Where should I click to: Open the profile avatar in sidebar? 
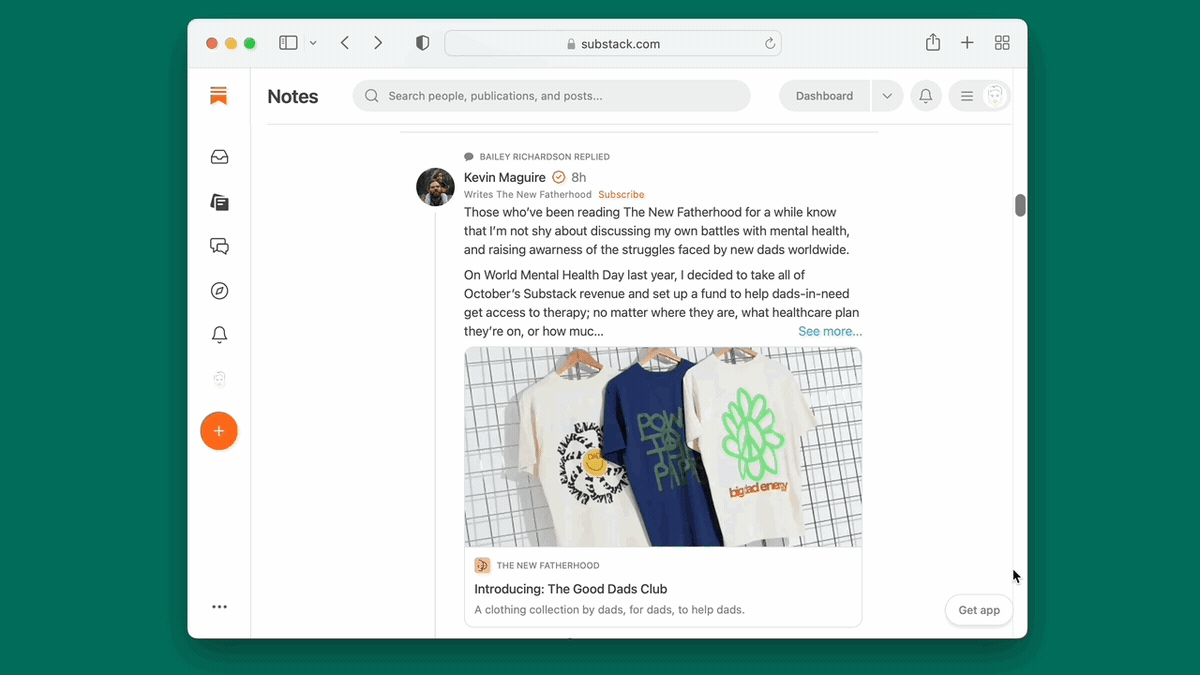coord(219,379)
